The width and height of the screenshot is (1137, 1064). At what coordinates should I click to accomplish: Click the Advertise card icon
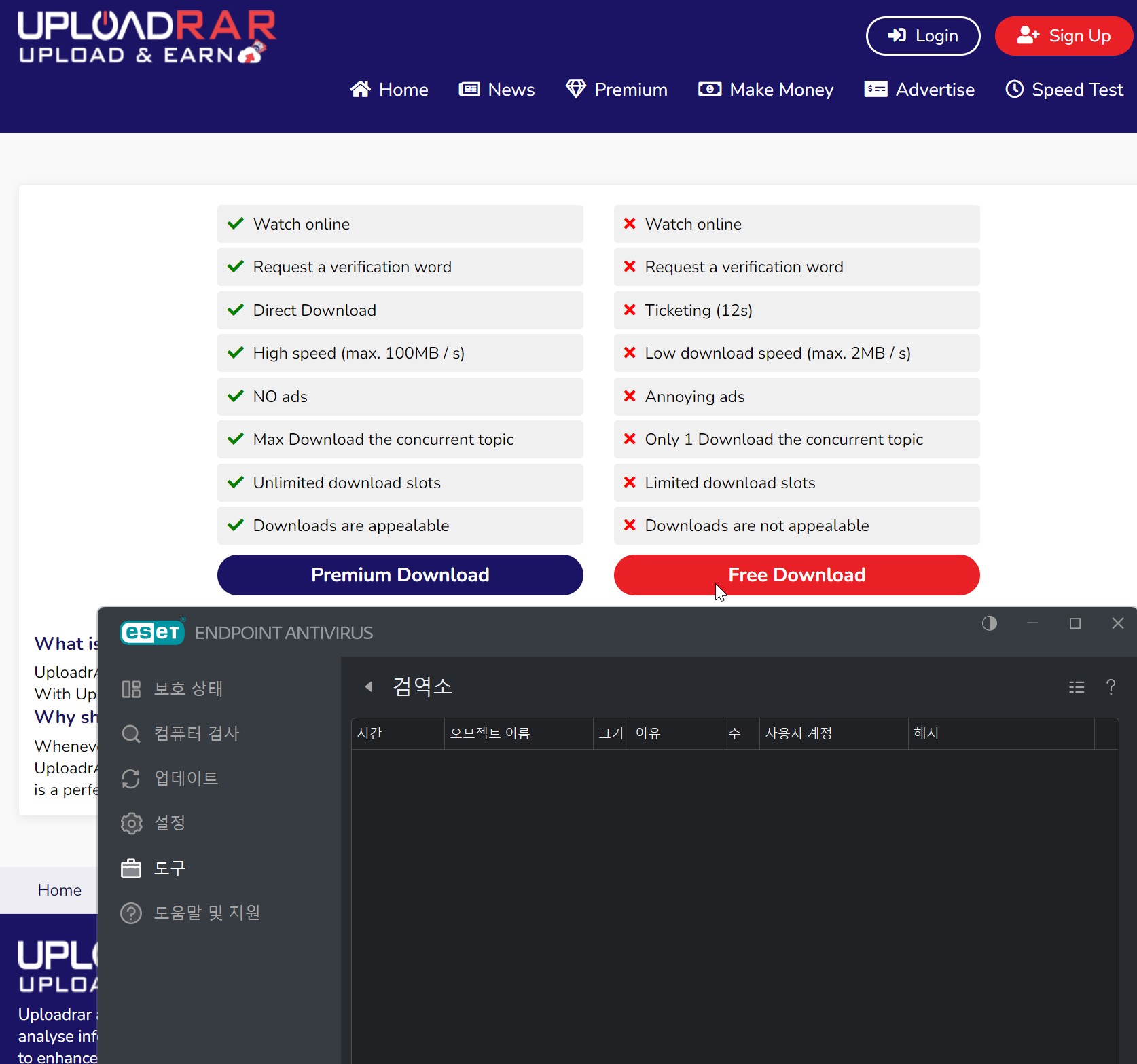point(876,89)
